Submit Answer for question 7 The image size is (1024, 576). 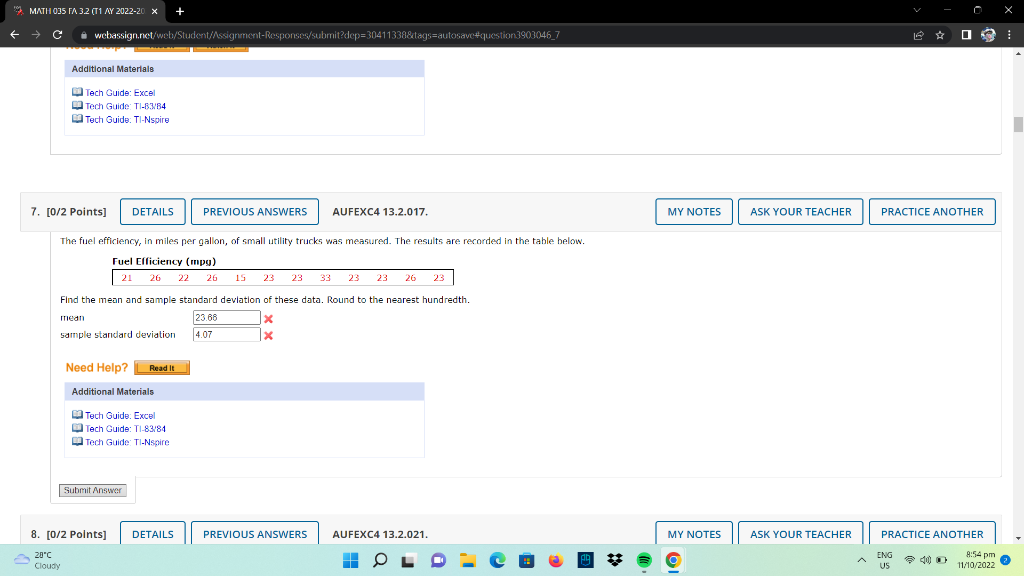tap(93, 490)
